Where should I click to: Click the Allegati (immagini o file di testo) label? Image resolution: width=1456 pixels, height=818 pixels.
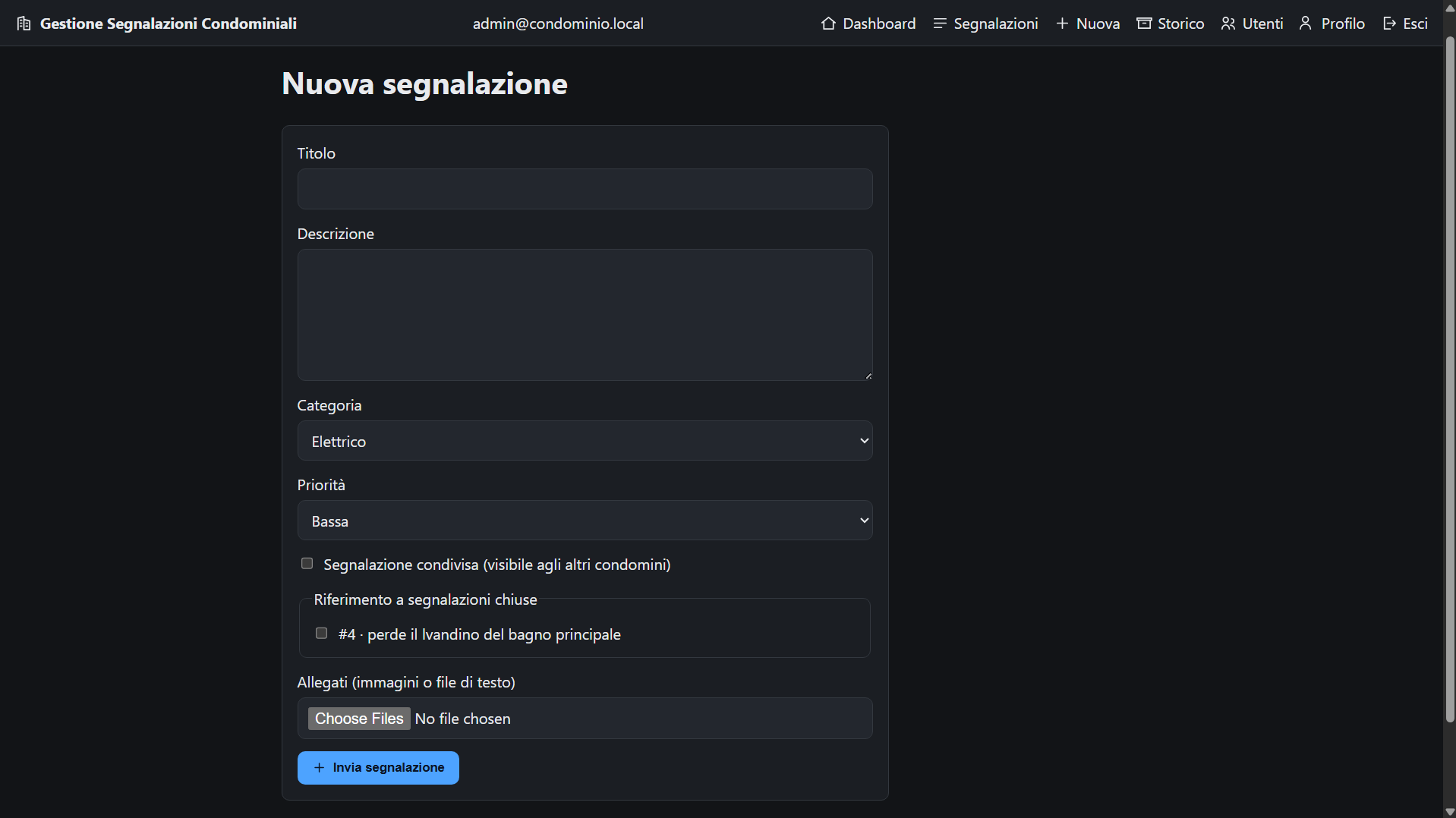406,682
